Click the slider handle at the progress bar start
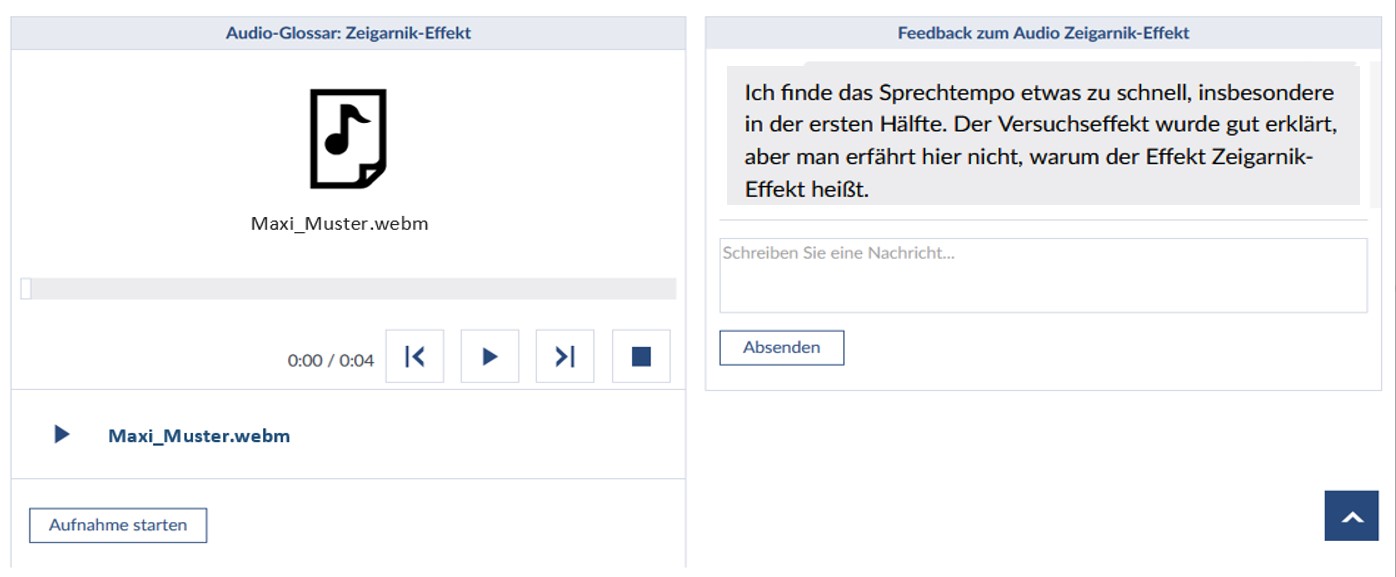The width and height of the screenshot is (1396, 577). (26, 289)
